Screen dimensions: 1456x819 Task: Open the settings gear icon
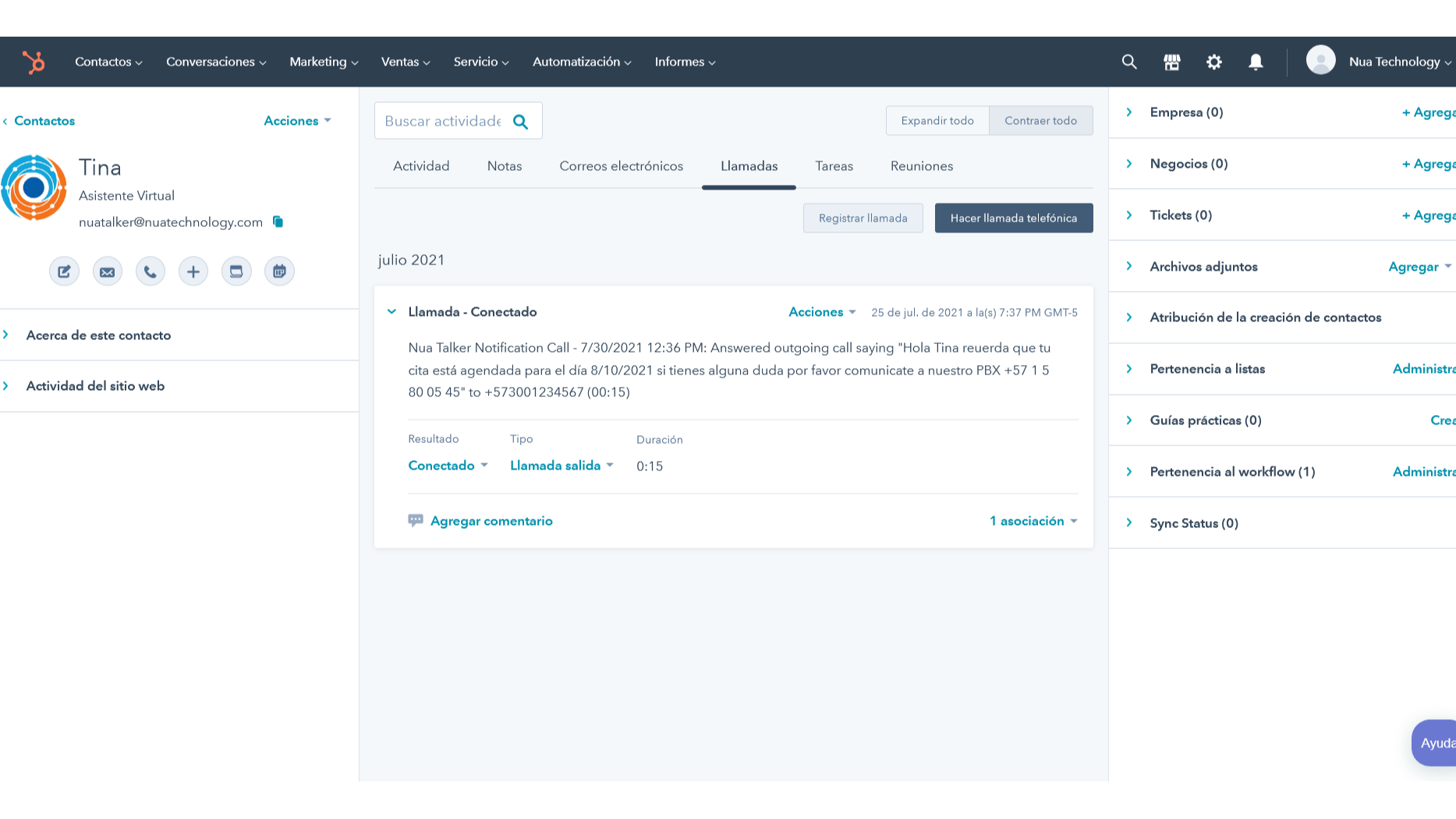click(1213, 62)
